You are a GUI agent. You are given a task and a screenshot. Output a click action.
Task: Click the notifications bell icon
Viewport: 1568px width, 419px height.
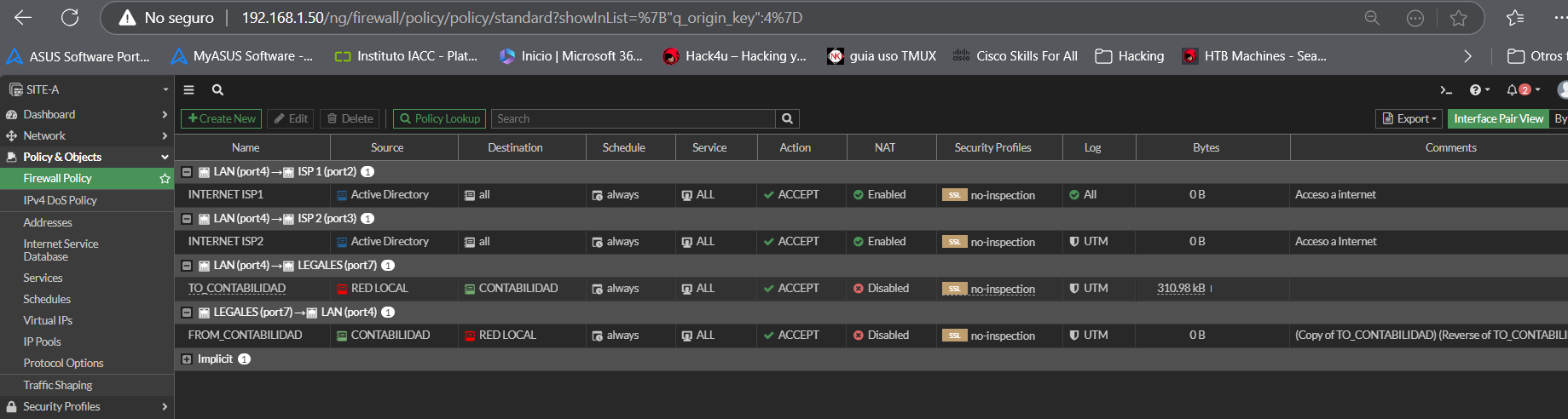pyautogui.click(x=1512, y=89)
